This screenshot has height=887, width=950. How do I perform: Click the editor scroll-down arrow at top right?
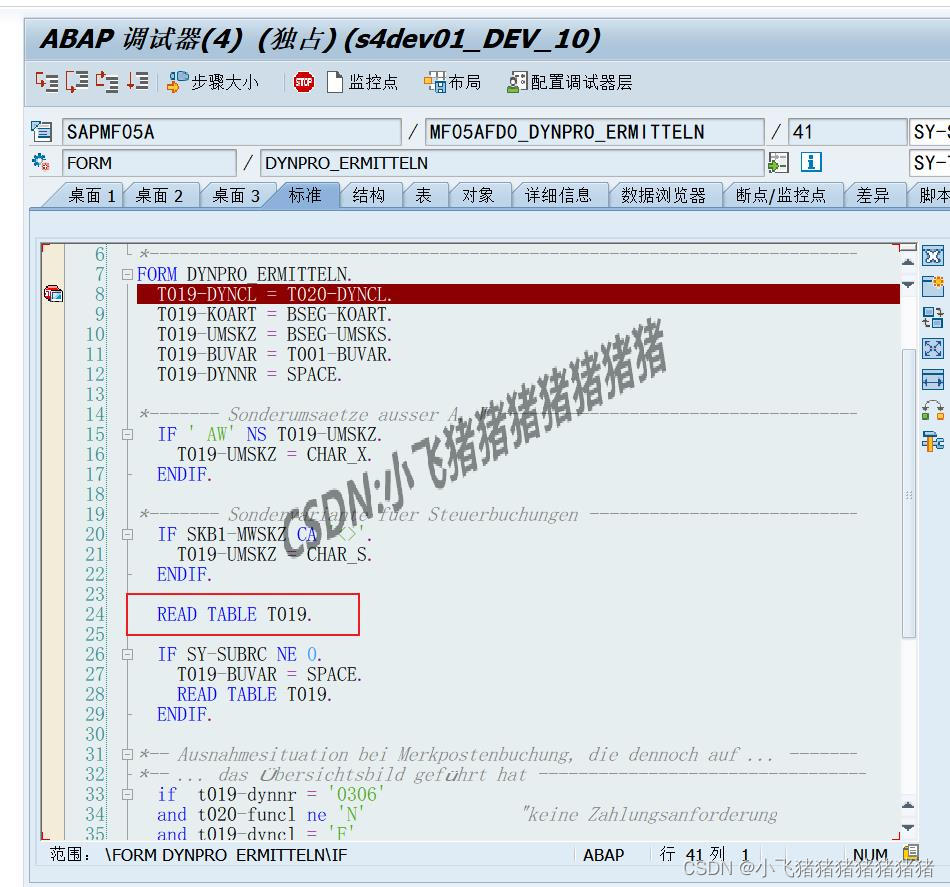(x=908, y=284)
